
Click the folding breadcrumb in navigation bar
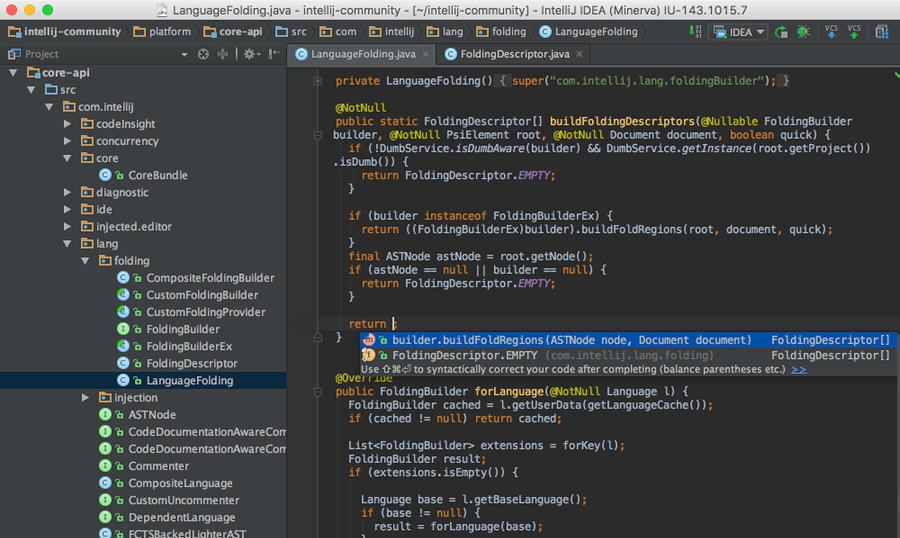[501, 32]
